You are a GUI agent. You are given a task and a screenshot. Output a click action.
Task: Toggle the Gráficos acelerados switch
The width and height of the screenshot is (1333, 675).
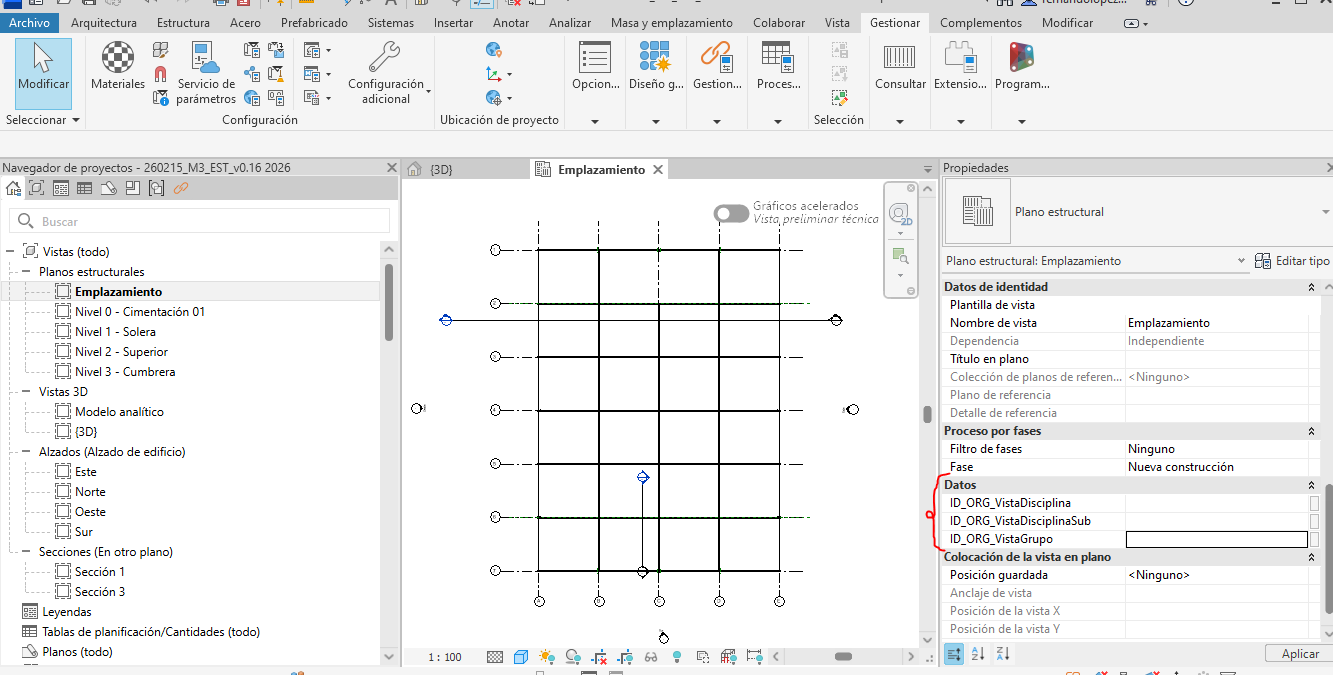(731, 213)
